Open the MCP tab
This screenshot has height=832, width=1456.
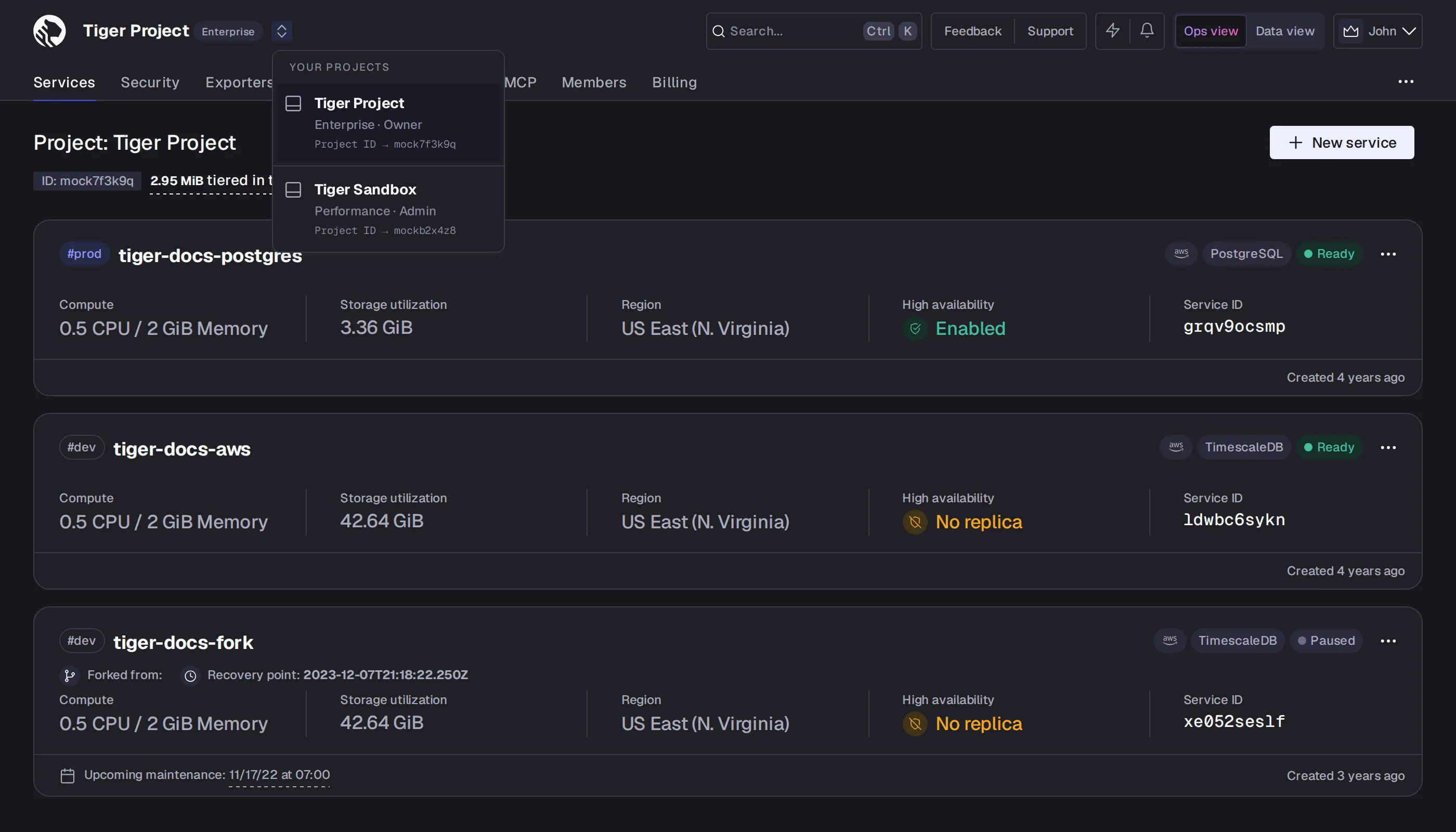(x=521, y=82)
